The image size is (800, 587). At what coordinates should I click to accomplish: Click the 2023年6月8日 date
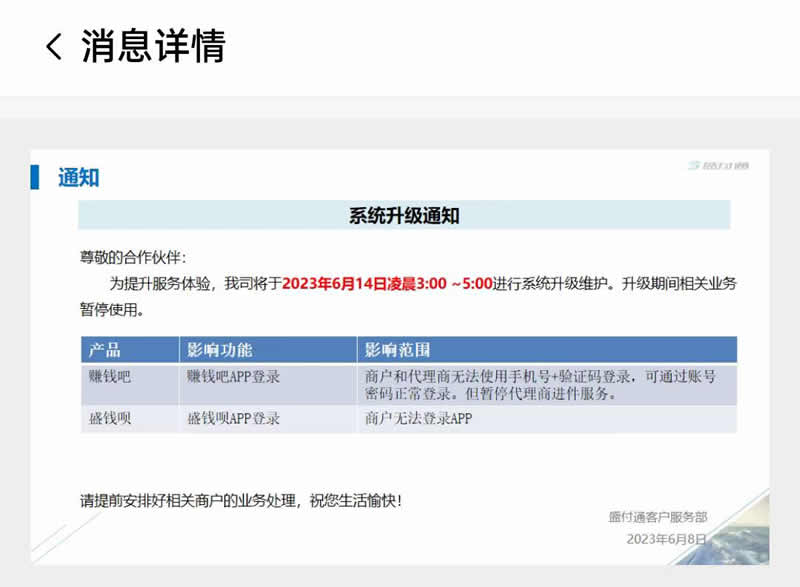[666, 539]
